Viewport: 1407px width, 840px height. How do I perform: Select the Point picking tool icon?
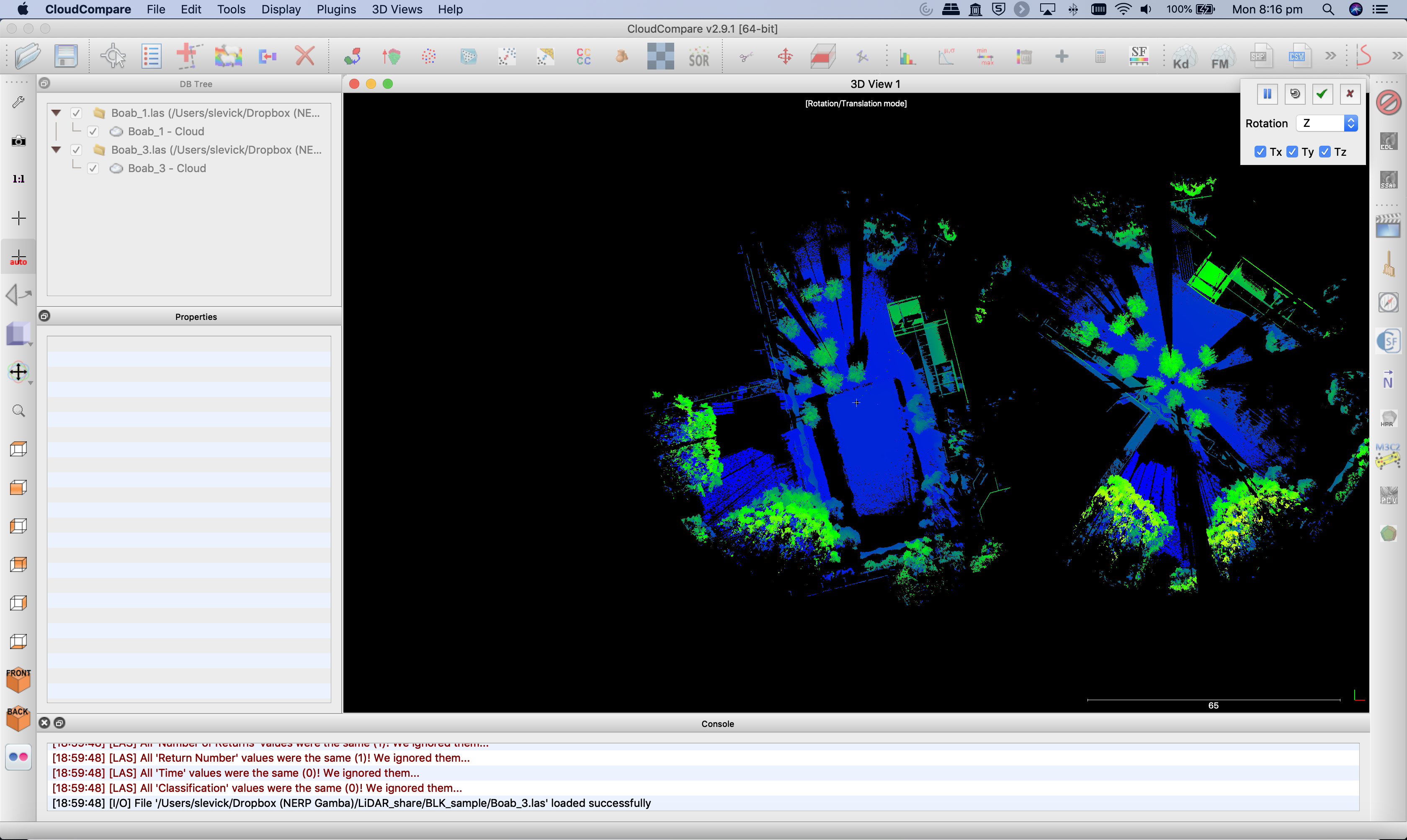coord(113,56)
